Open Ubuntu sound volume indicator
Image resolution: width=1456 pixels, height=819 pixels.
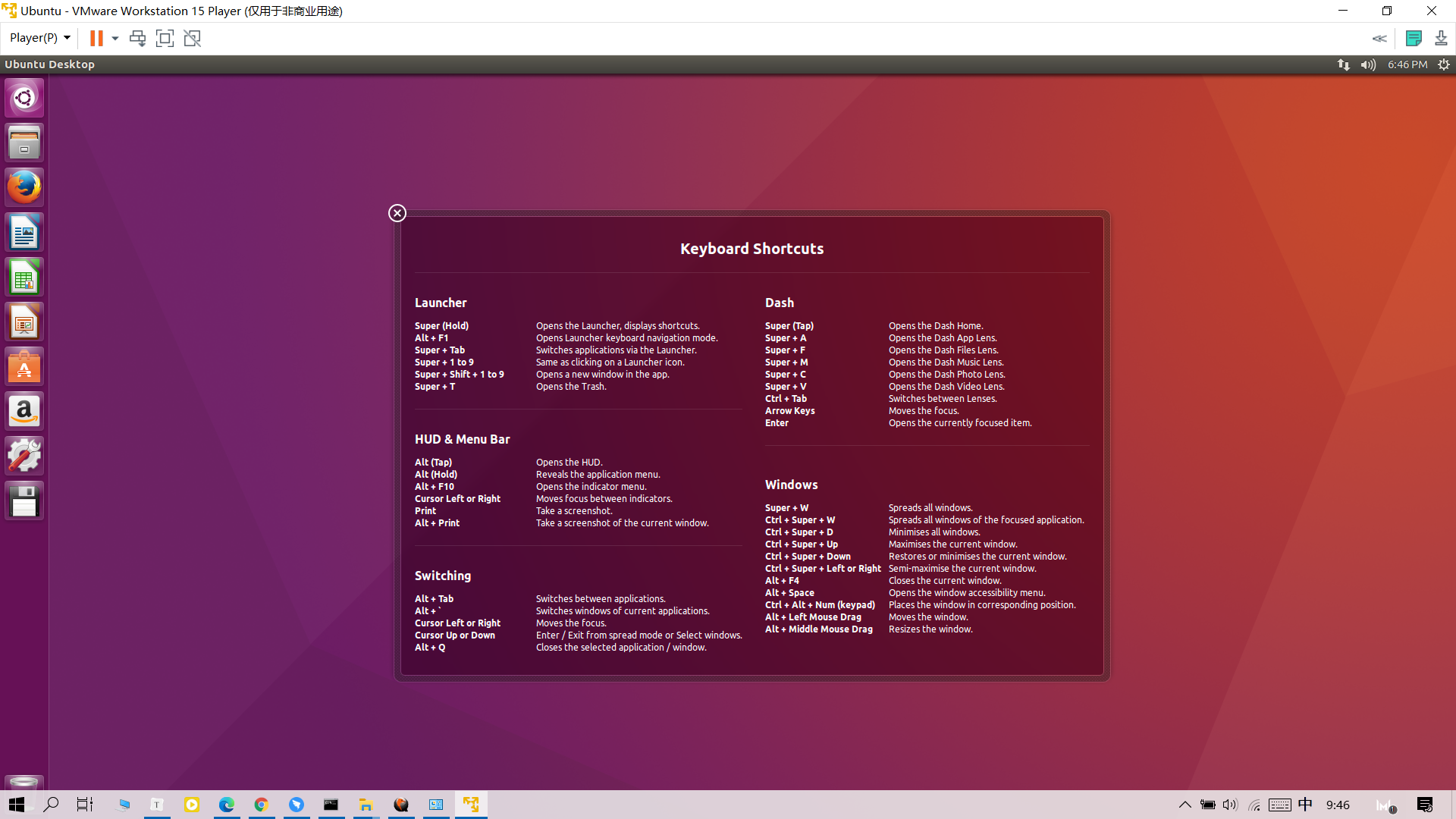[1368, 64]
